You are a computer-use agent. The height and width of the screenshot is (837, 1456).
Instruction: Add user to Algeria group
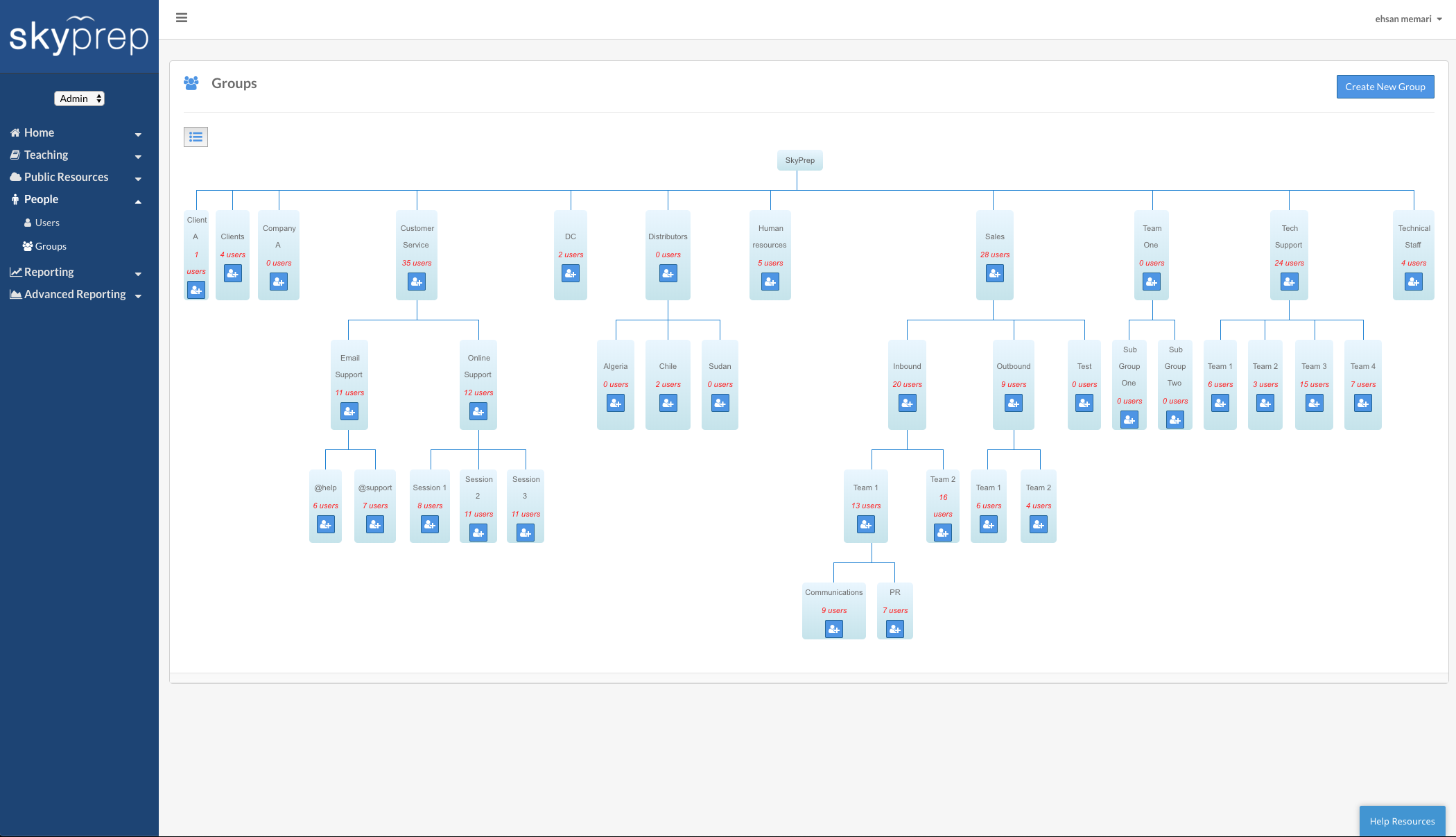pyautogui.click(x=615, y=403)
